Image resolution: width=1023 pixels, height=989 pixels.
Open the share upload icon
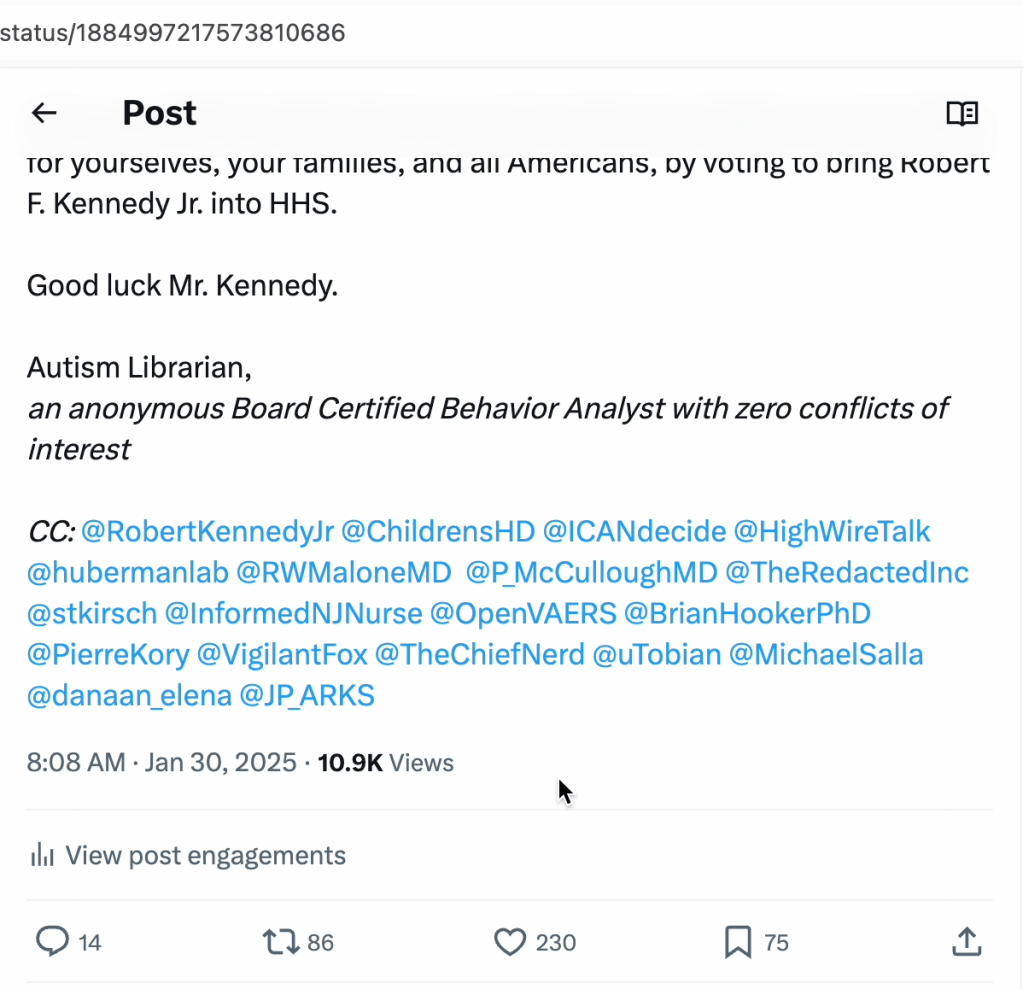(x=965, y=941)
